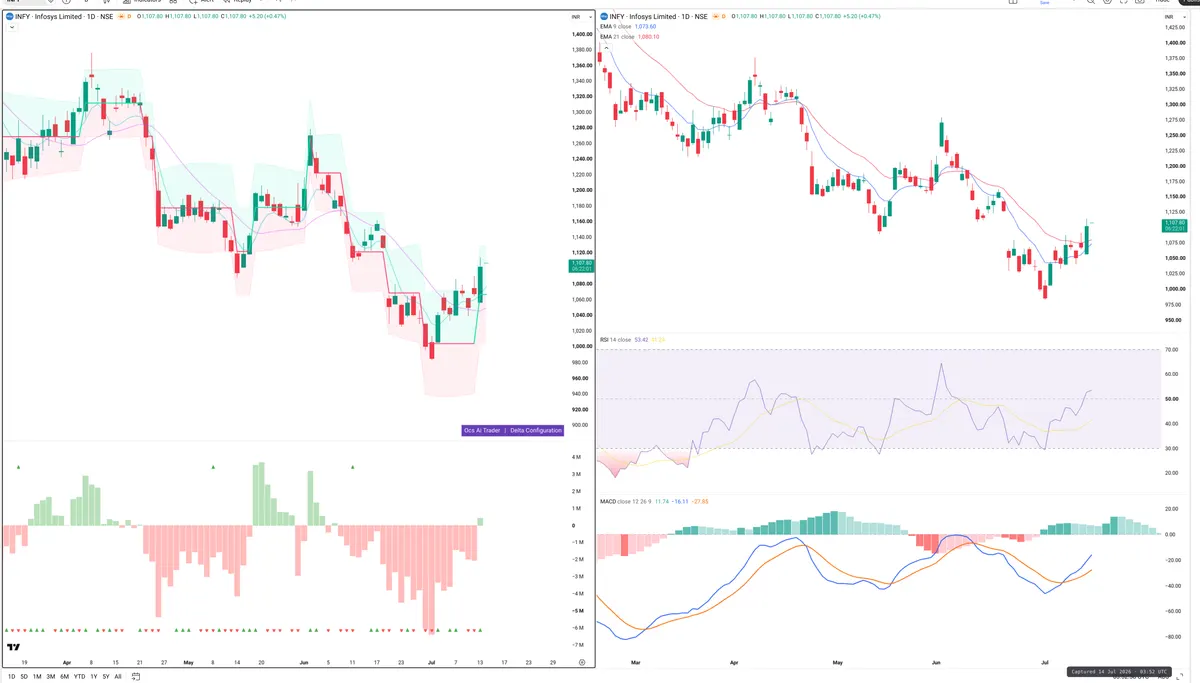Screen dimensions: 1200x683
Task: Click May on right chart time axis
Action: click(x=839, y=662)
